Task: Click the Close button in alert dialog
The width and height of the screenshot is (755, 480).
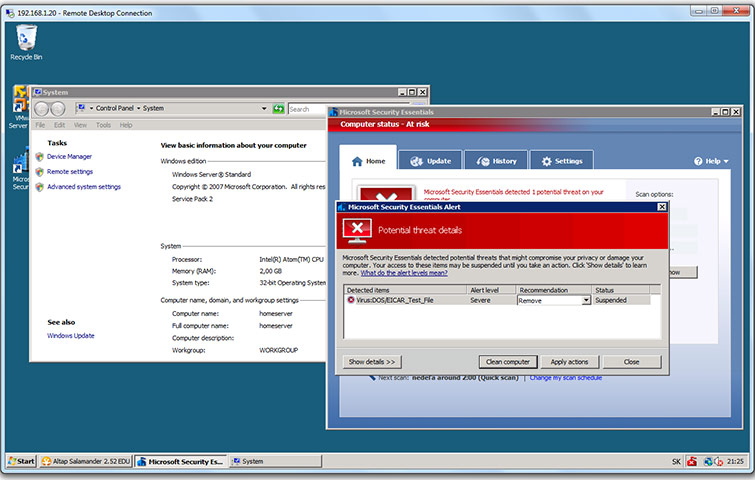Action: pos(632,362)
